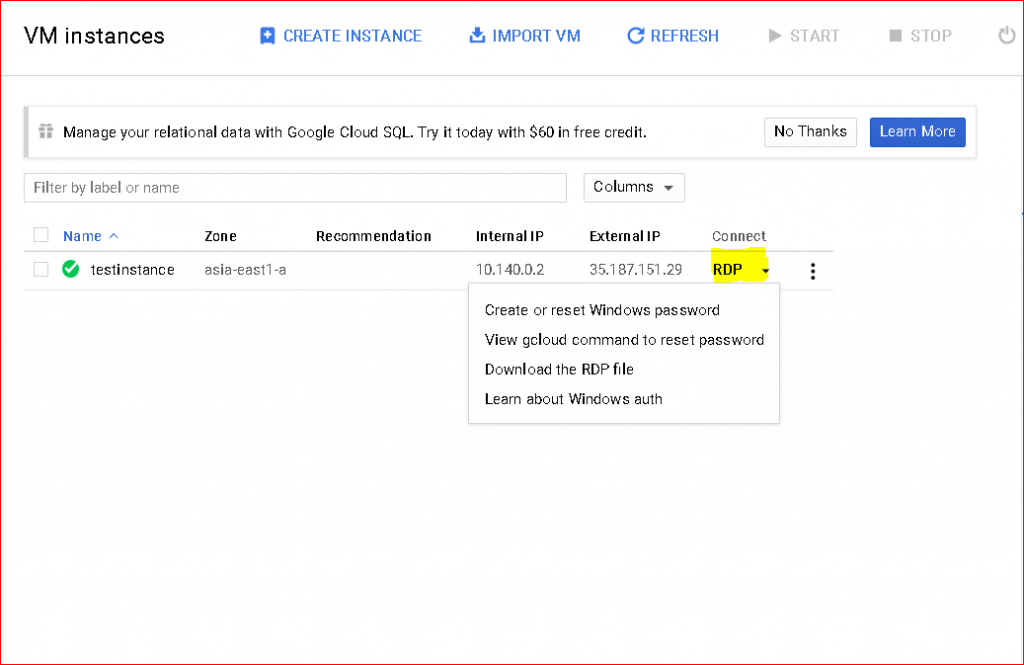Dismiss banner with No Thanks button
The height and width of the screenshot is (665, 1024).
click(810, 132)
